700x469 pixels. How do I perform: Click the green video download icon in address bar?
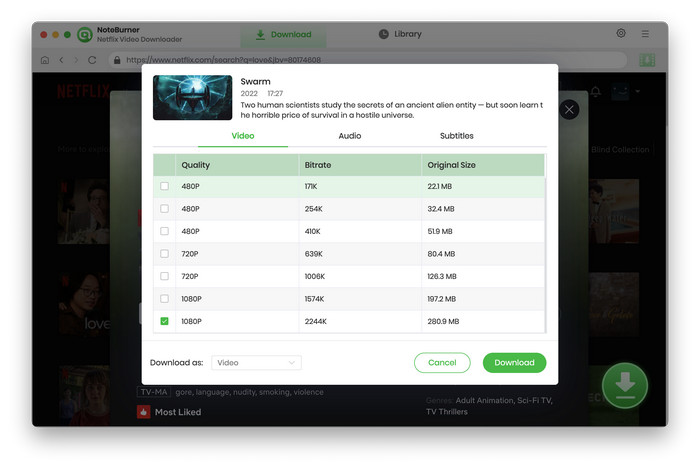[x=647, y=60]
